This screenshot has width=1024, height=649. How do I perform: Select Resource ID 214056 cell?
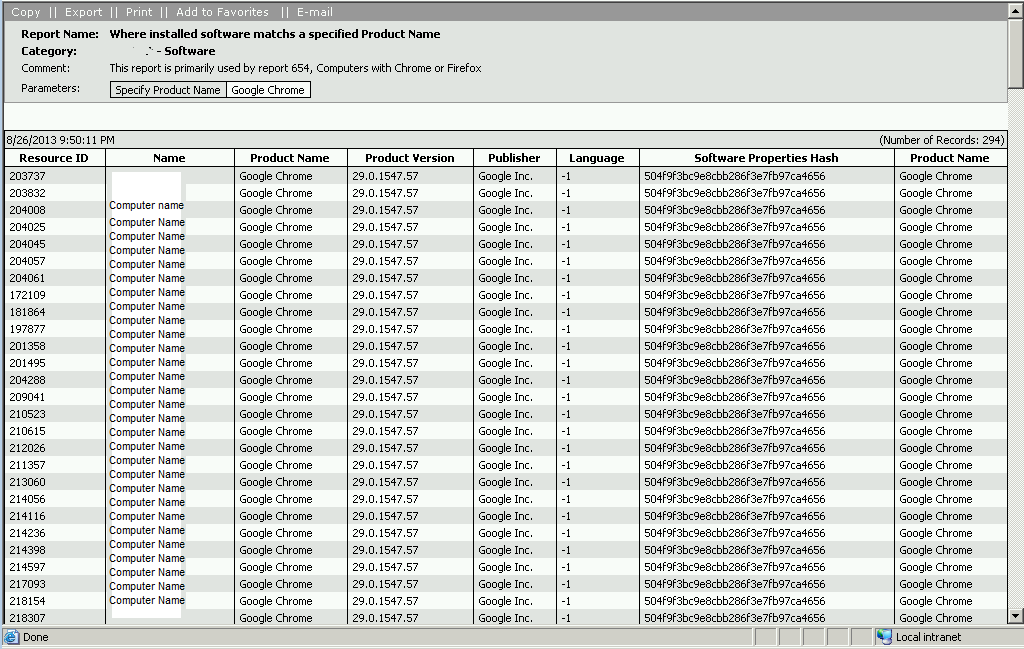(55, 499)
